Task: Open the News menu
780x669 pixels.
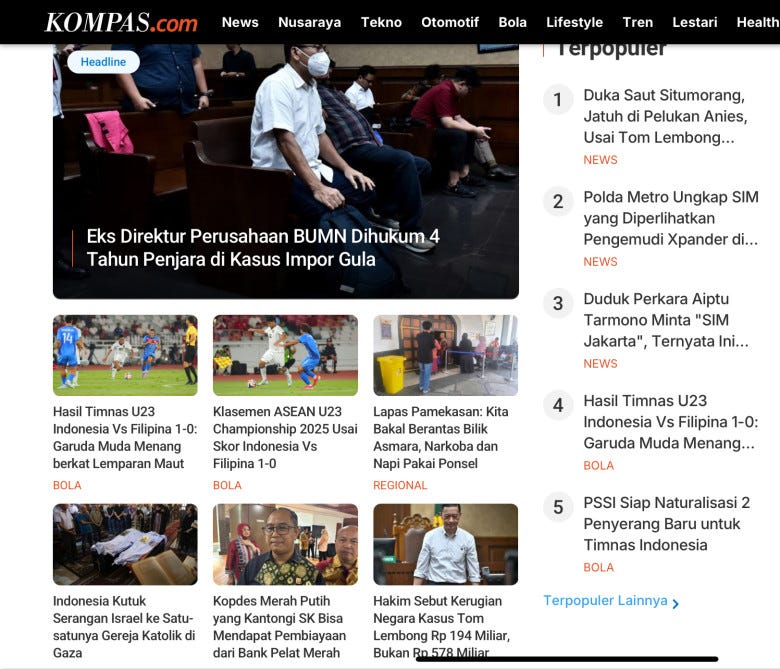Action: pyautogui.click(x=240, y=22)
